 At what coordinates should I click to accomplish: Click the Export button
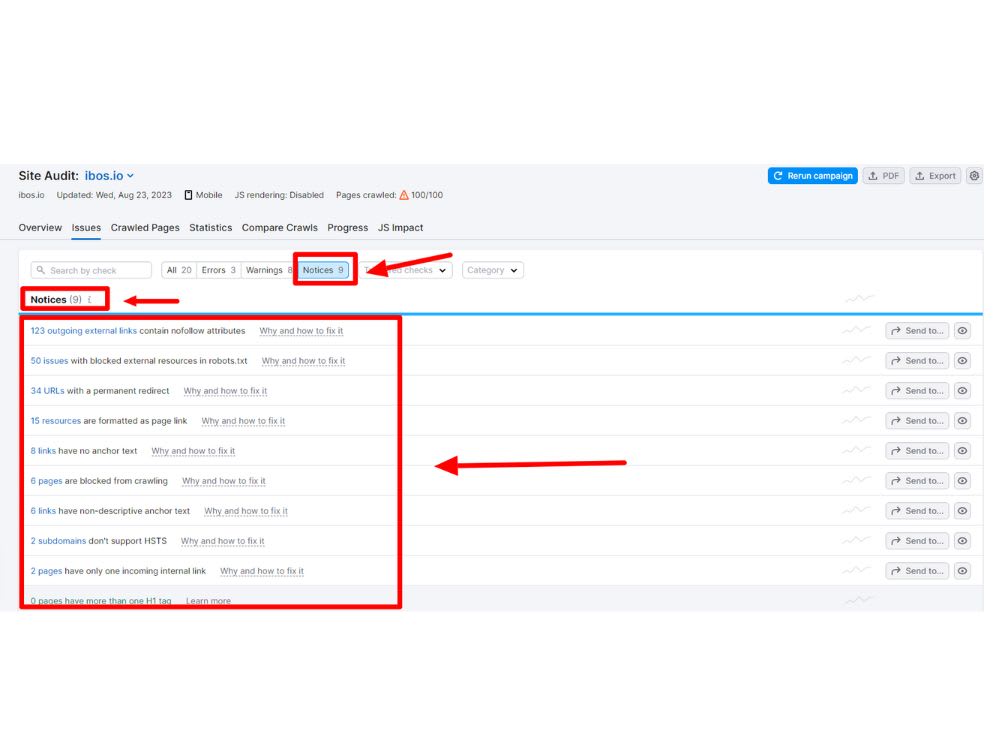click(935, 176)
